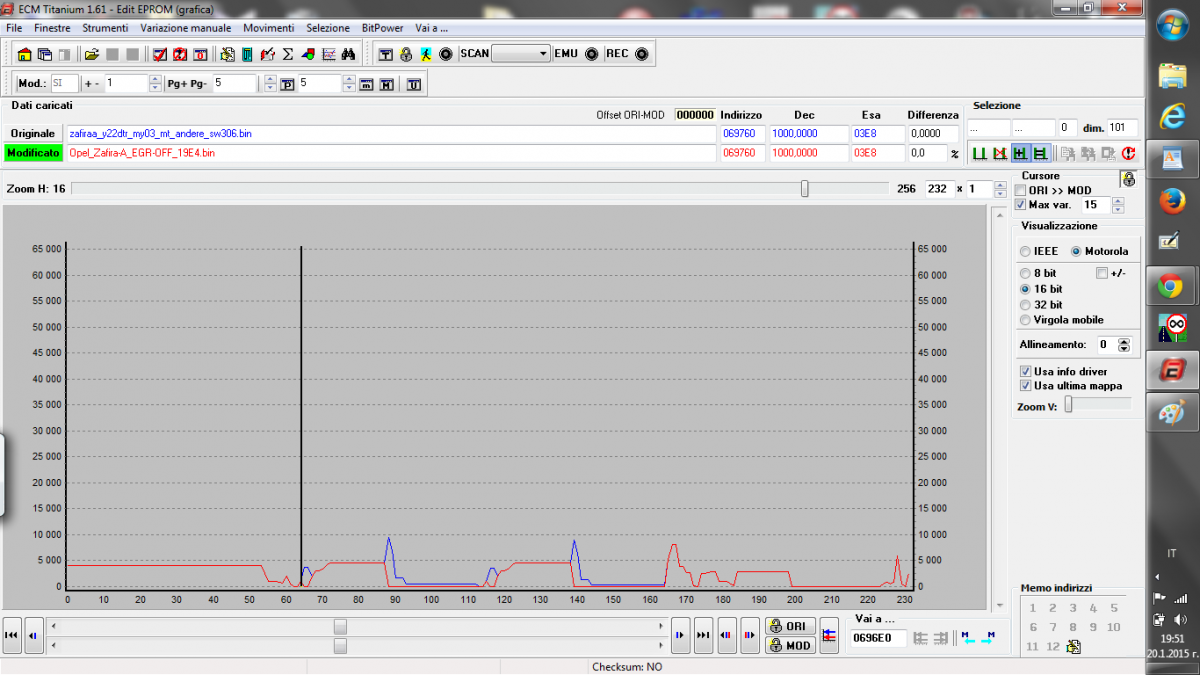Click the binoculars search icon
This screenshot has height=675, width=1200.
coord(348,54)
